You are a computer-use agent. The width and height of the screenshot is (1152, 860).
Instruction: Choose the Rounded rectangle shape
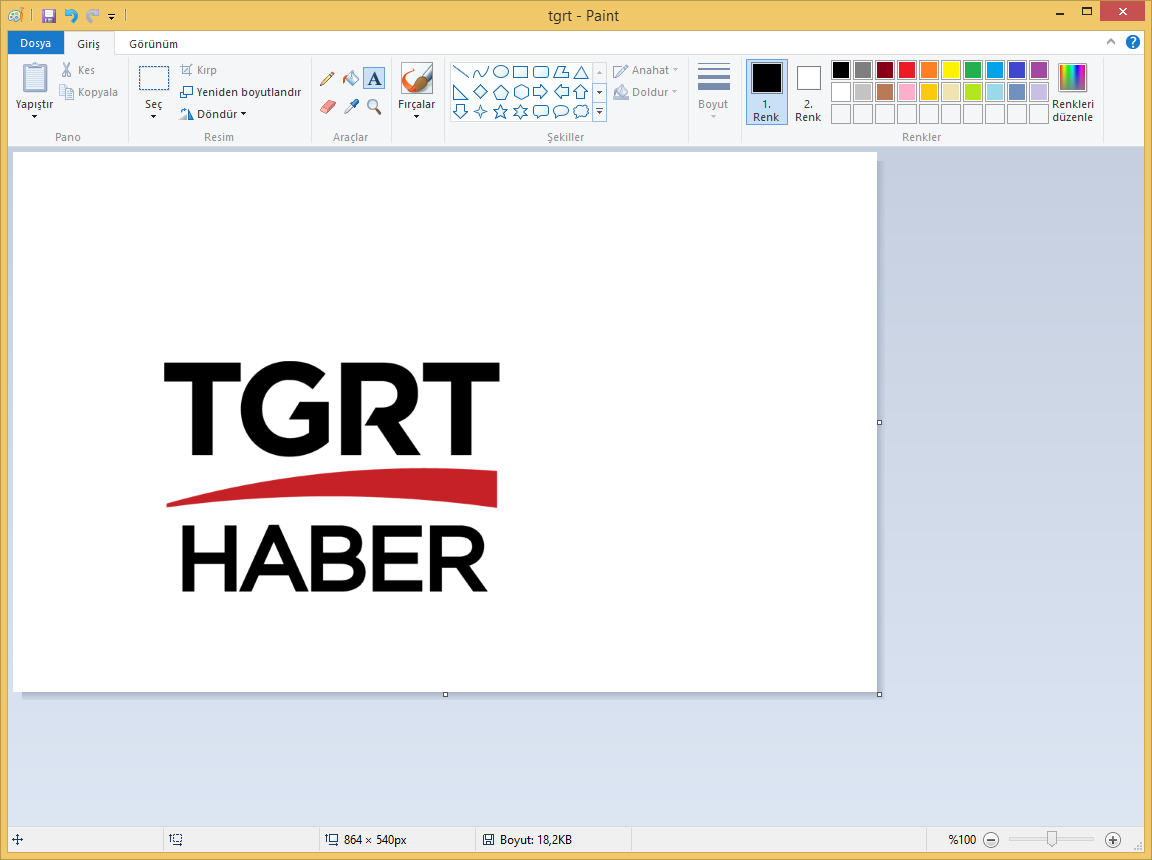click(541, 72)
